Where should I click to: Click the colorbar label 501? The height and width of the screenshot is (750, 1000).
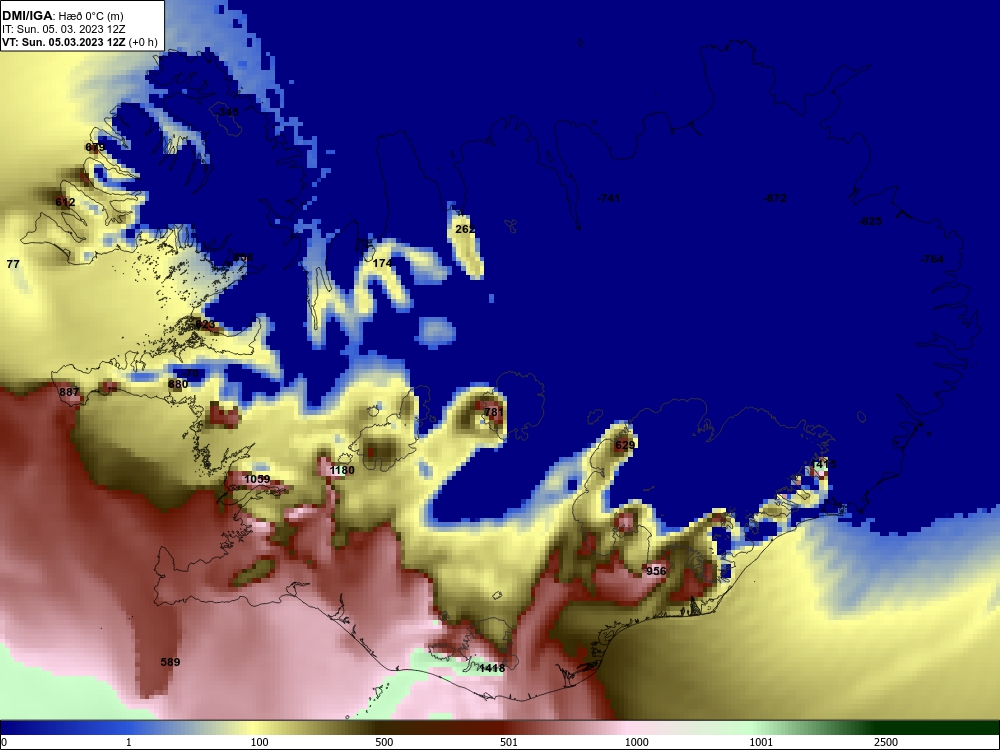(x=509, y=742)
